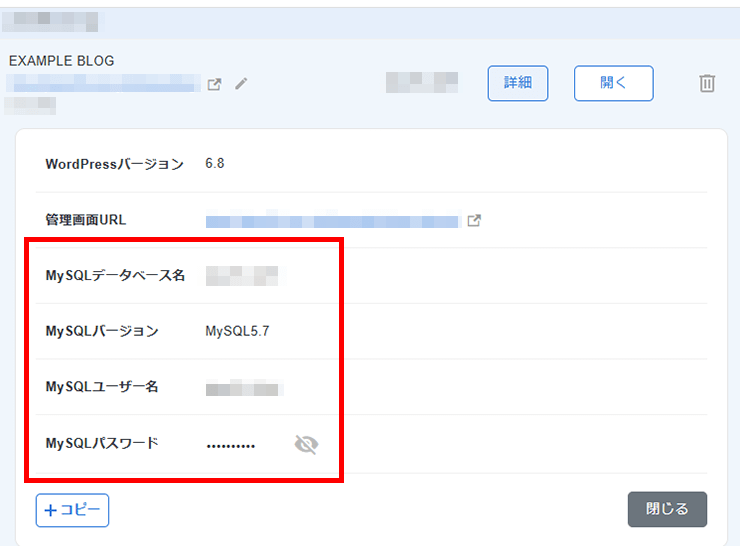
Task: Click the MySQLデータベース名 value
Action: [x=240, y=276]
